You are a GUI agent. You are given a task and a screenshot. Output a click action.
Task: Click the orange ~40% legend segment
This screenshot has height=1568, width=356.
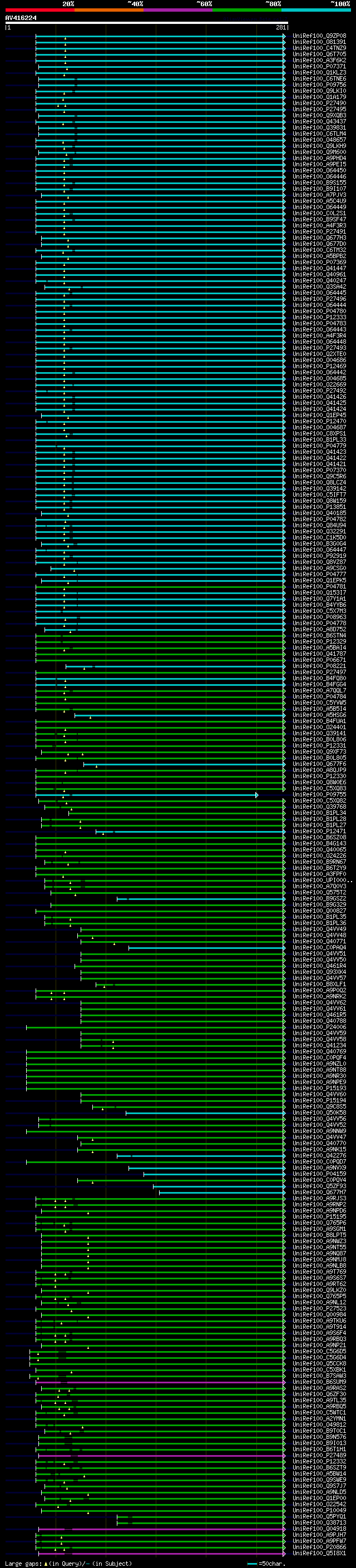click(109, 10)
